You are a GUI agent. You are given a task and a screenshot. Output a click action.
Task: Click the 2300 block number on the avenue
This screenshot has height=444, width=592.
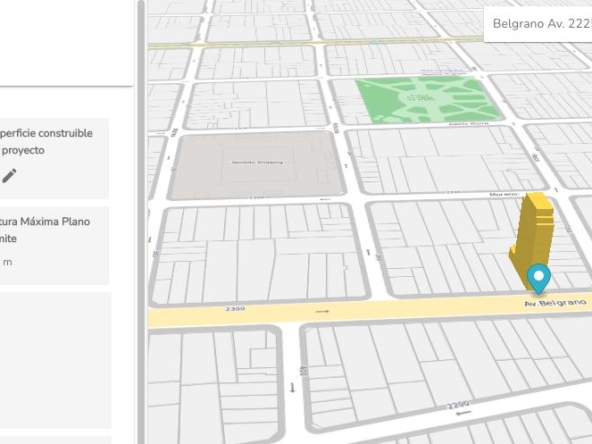235,309
